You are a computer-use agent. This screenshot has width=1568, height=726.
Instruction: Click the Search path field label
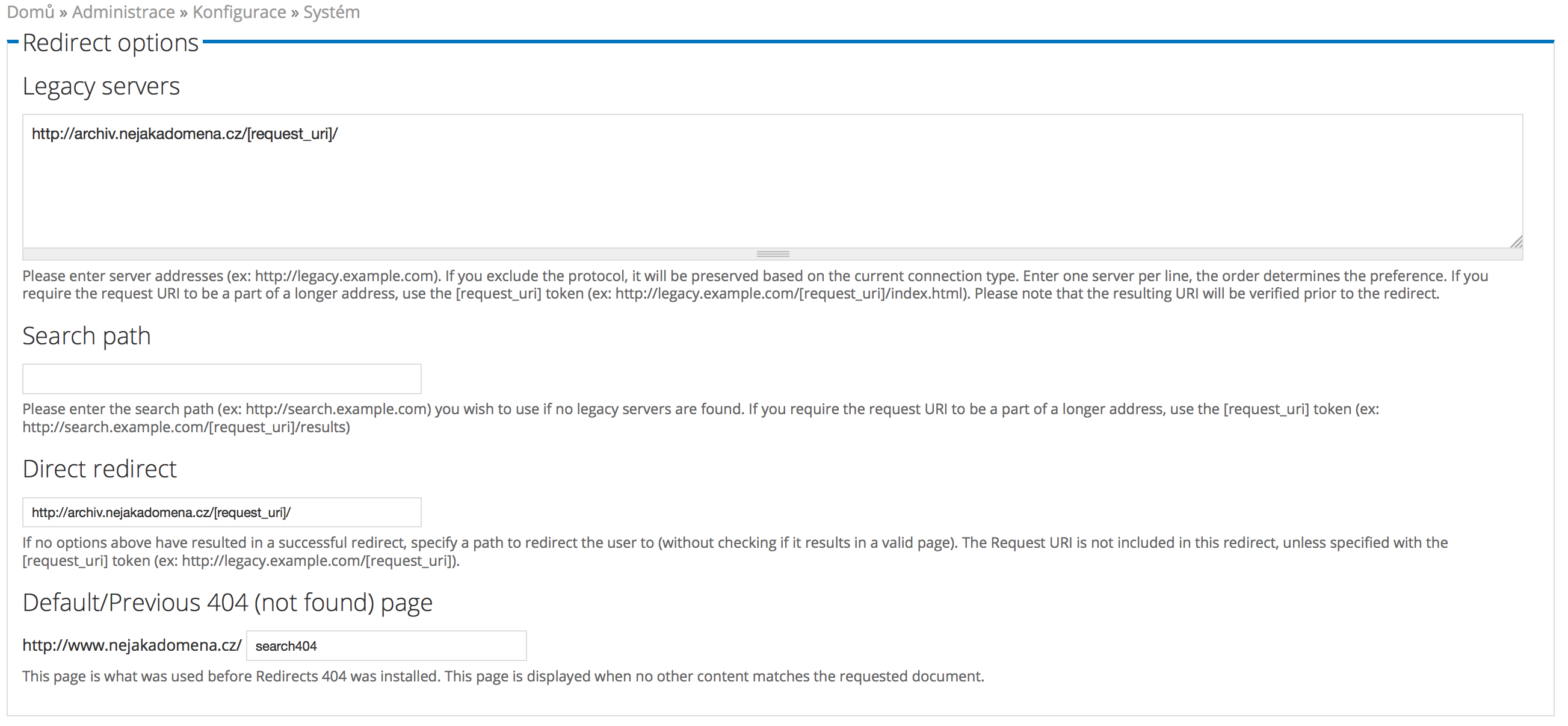pyautogui.click(x=87, y=335)
